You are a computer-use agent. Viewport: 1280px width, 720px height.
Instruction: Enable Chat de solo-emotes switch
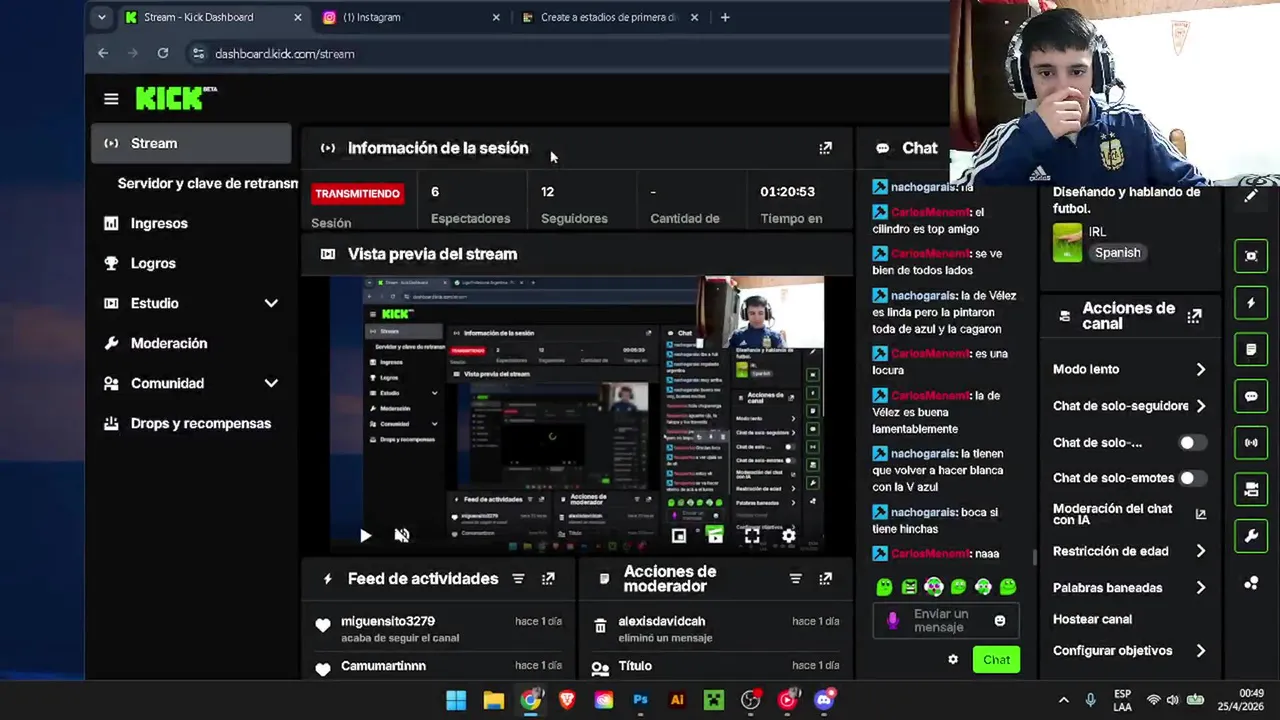click(x=1192, y=478)
